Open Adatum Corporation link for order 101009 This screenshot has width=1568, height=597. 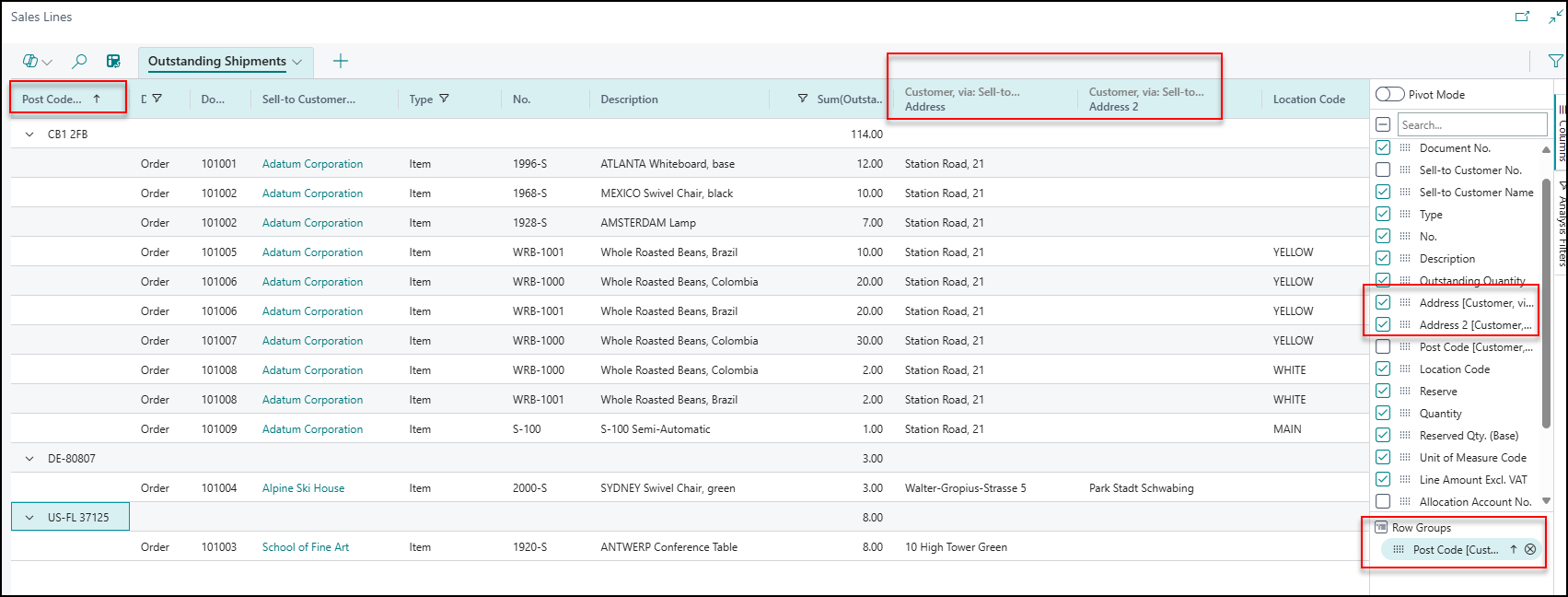312,428
